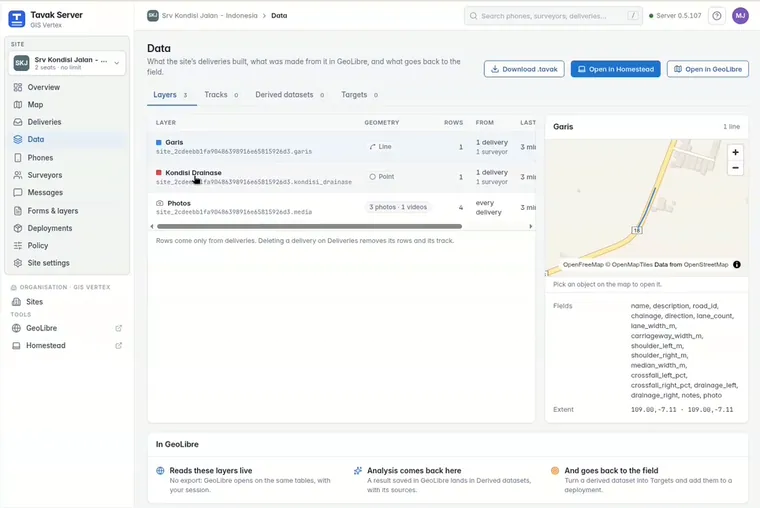This screenshot has width=760, height=508.
Task: Switch to the Targets tab
Action: [360, 95]
